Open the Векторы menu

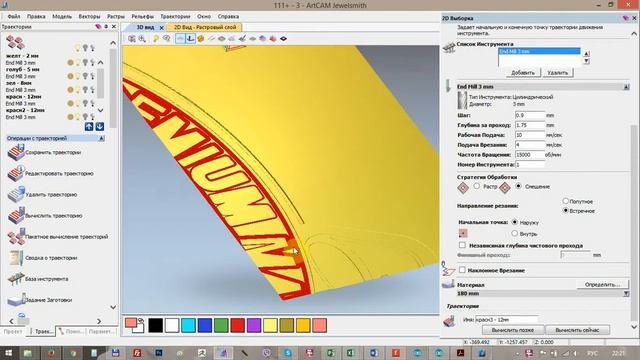pyautogui.click(x=89, y=16)
